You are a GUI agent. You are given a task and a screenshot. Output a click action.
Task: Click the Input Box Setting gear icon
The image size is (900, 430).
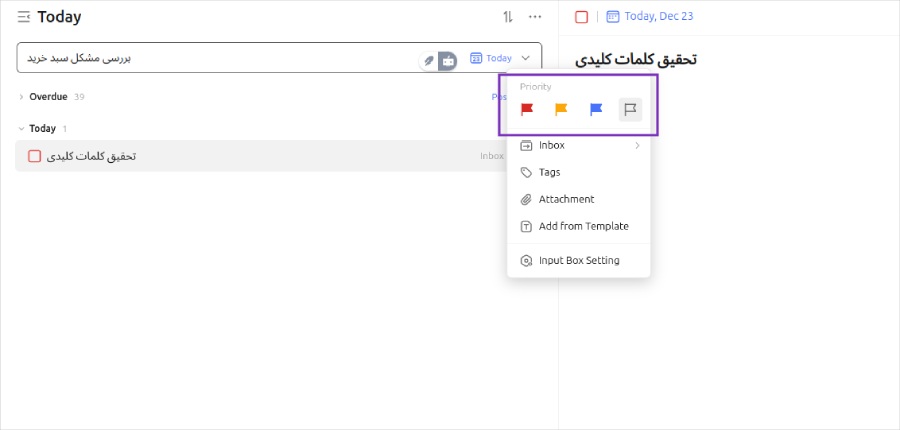(x=526, y=261)
